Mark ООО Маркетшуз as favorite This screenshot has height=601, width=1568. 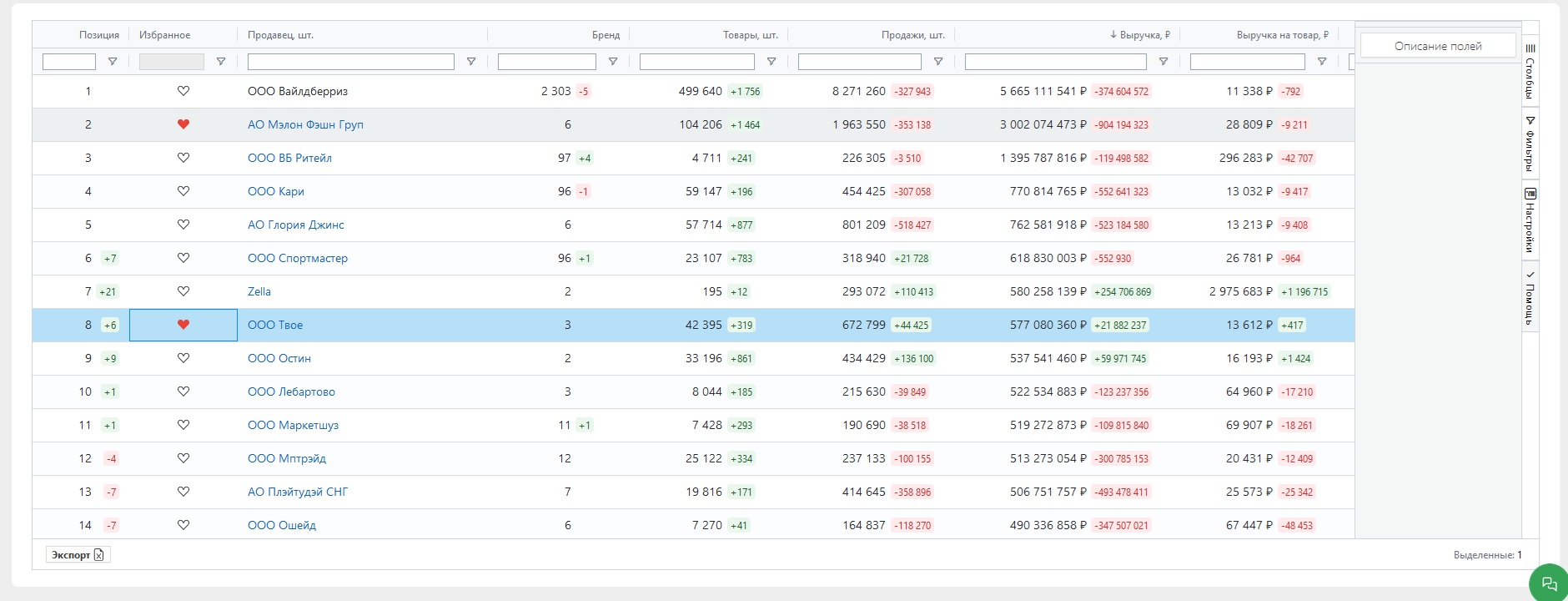[x=183, y=425]
